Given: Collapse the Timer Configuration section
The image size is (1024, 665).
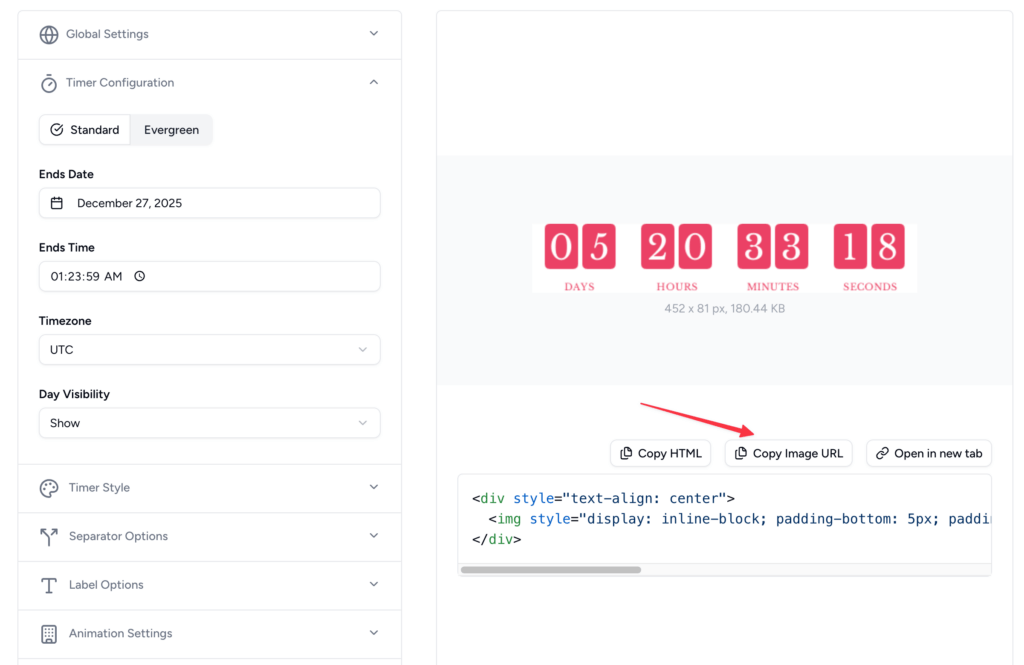Looking at the screenshot, I should [373, 82].
